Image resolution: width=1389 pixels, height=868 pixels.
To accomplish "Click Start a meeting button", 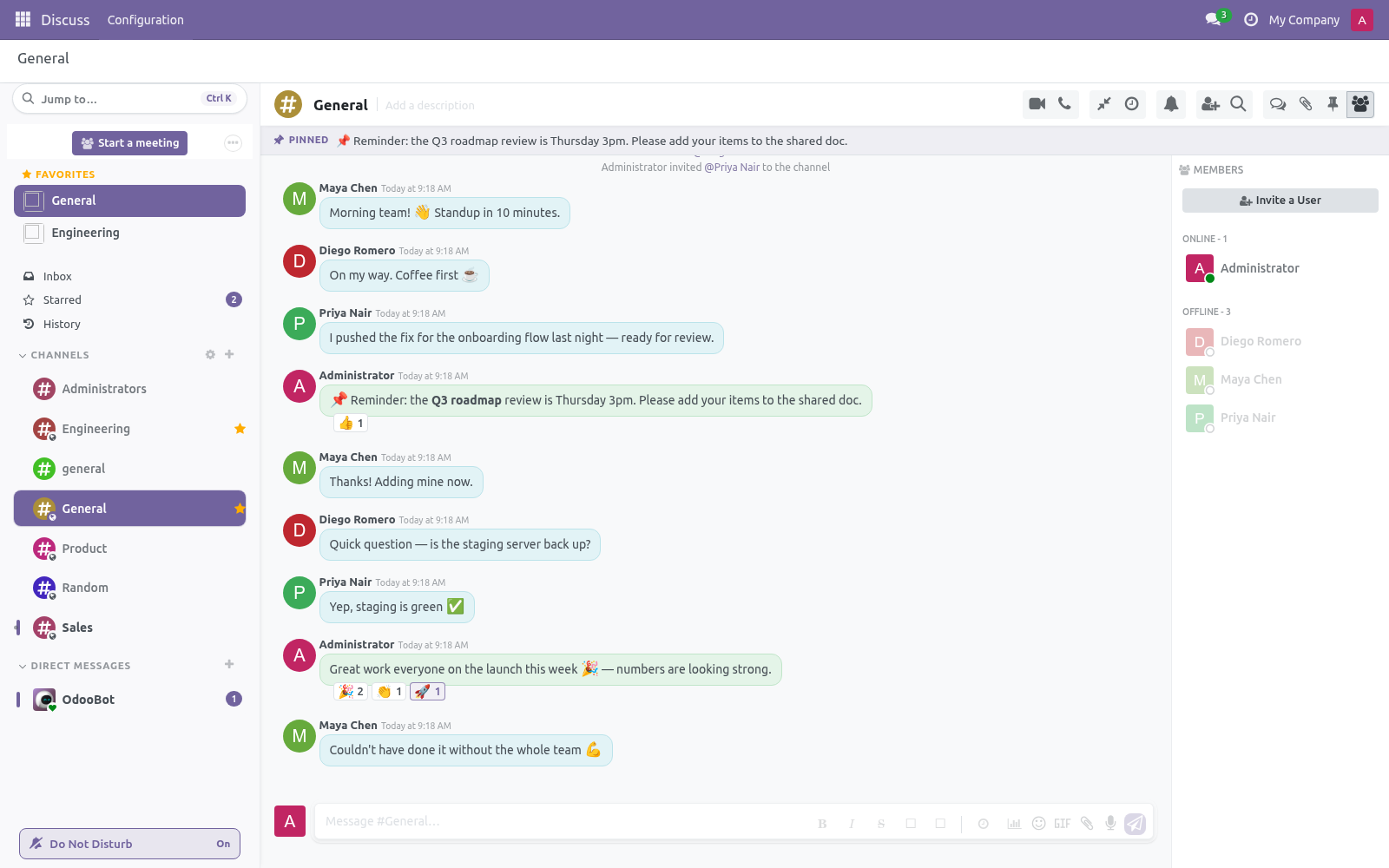I will pyautogui.click(x=130, y=143).
